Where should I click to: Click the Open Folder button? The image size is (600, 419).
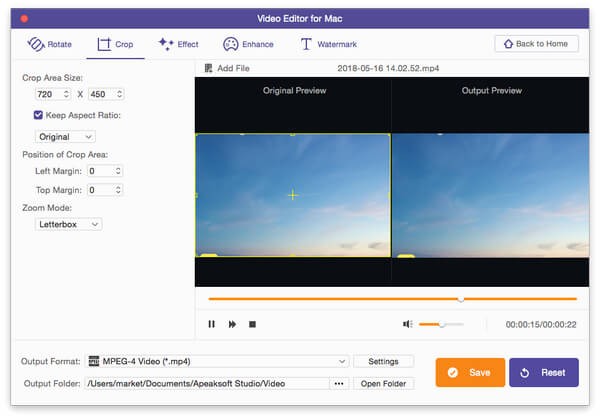pos(383,383)
